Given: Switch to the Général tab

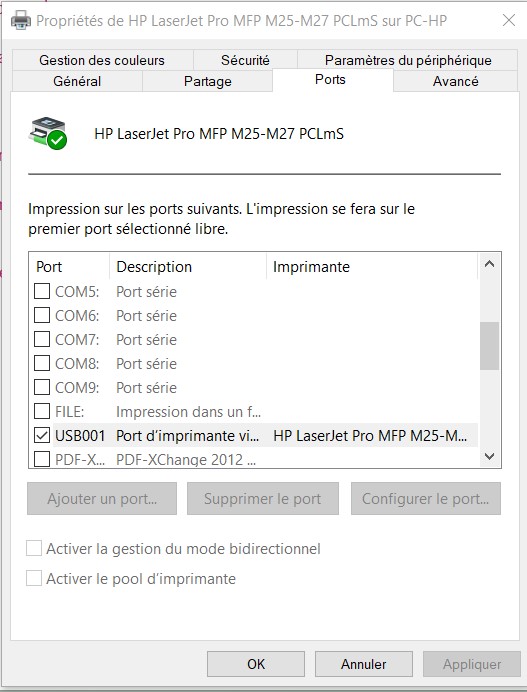Looking at the screenshot, I should click(77, 81).
